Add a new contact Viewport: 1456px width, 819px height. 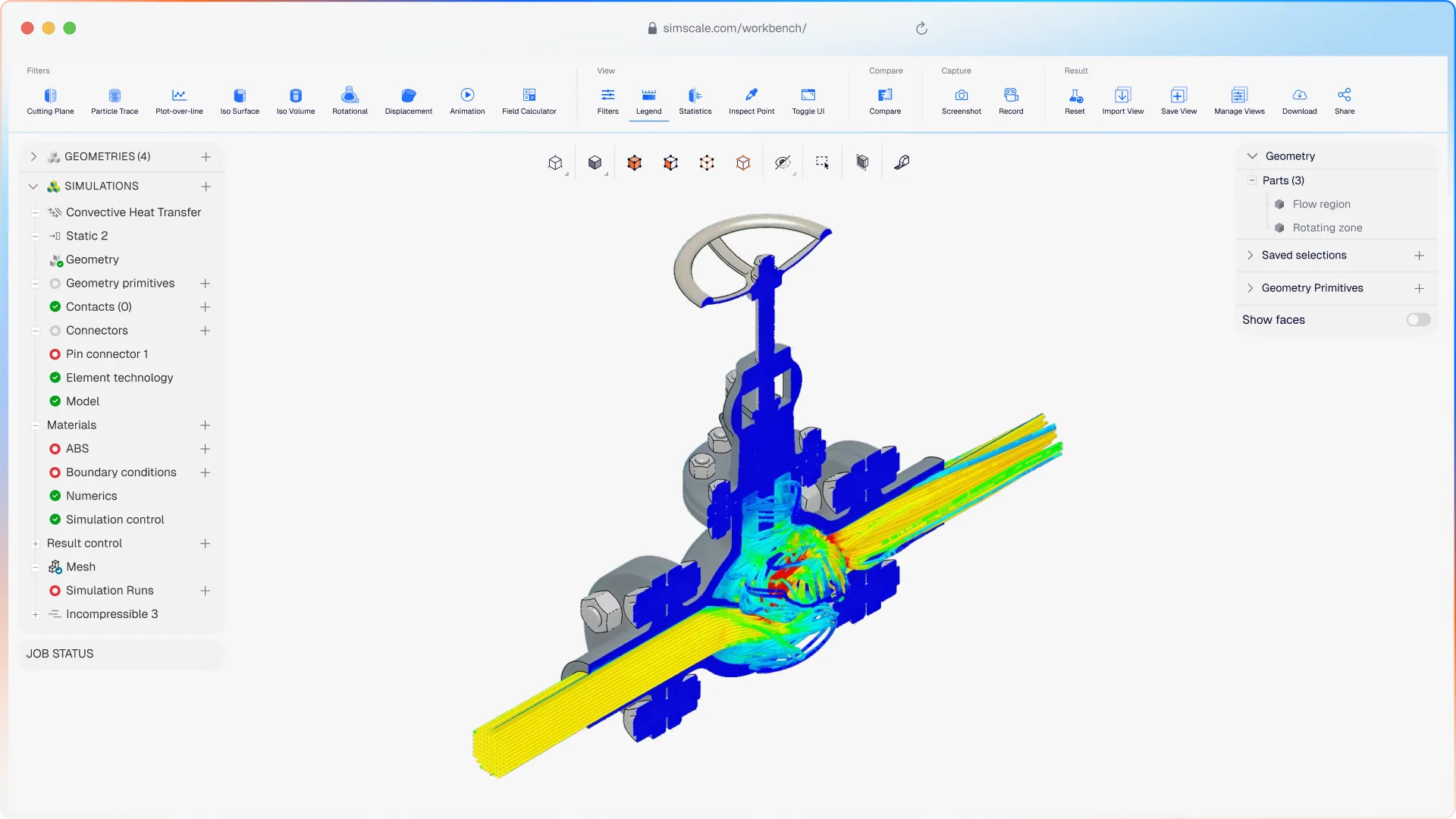tap(205, 307)
